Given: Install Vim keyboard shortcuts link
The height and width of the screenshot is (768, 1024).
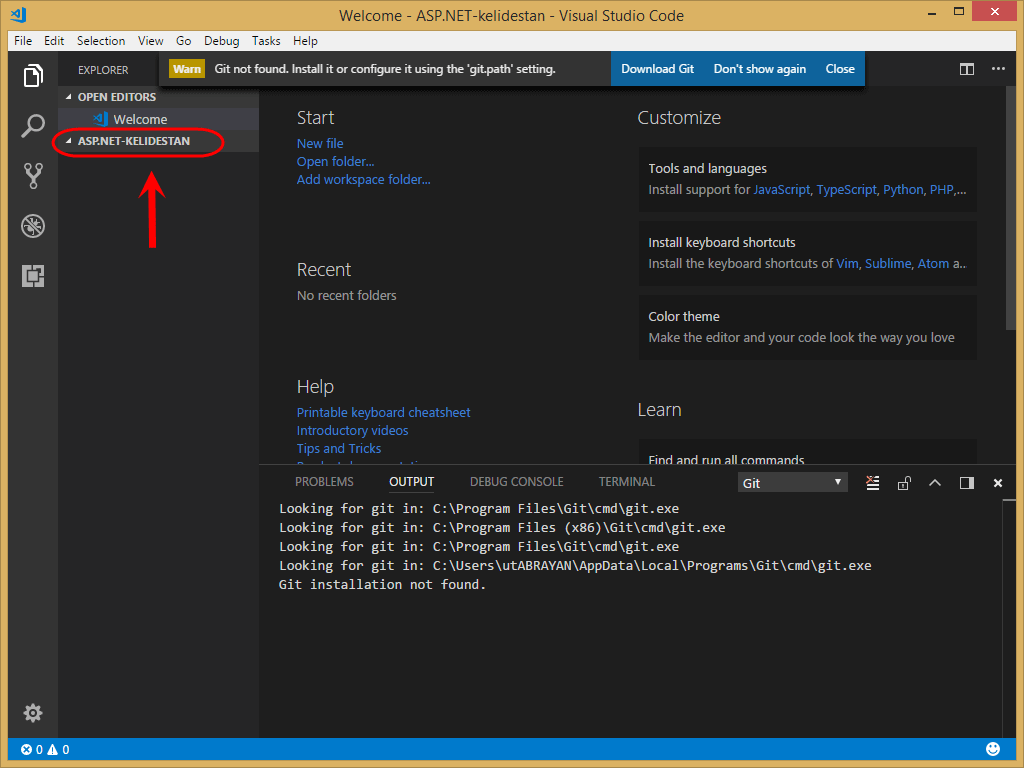Looking at the screenshot, I should 847,263.
